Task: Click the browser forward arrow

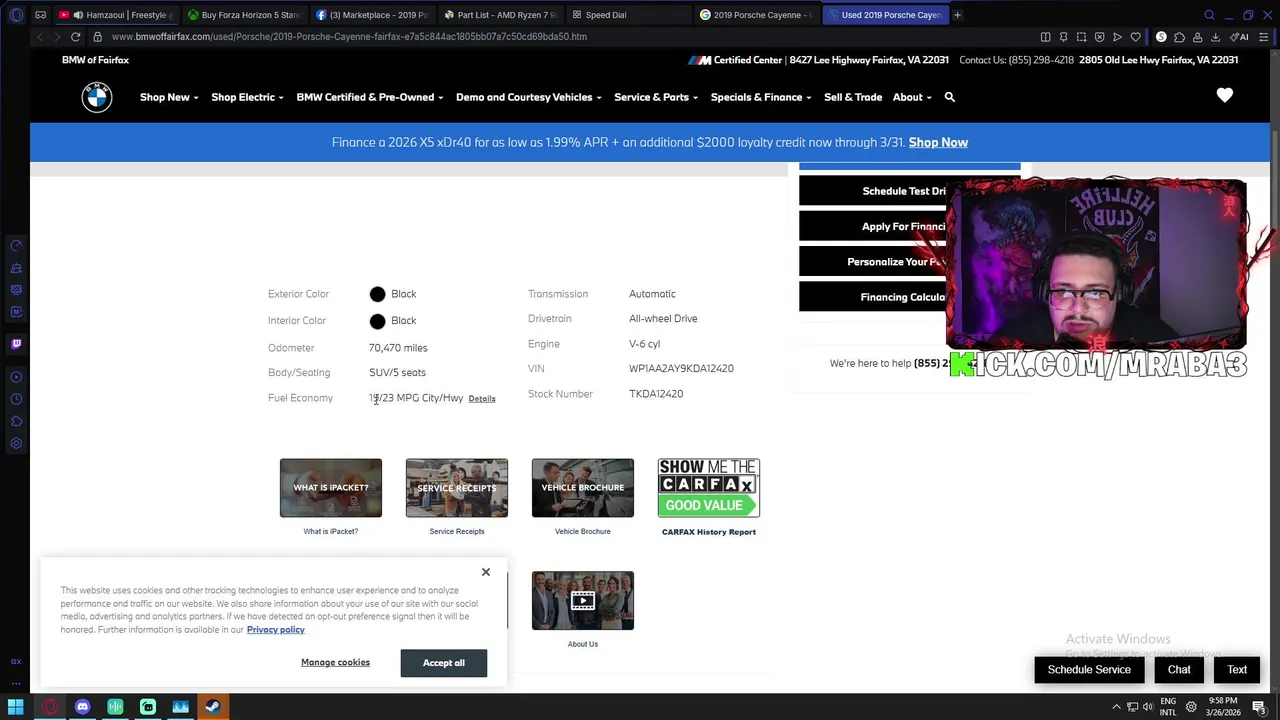Action: pyautogui.click(x=56, y=37)
